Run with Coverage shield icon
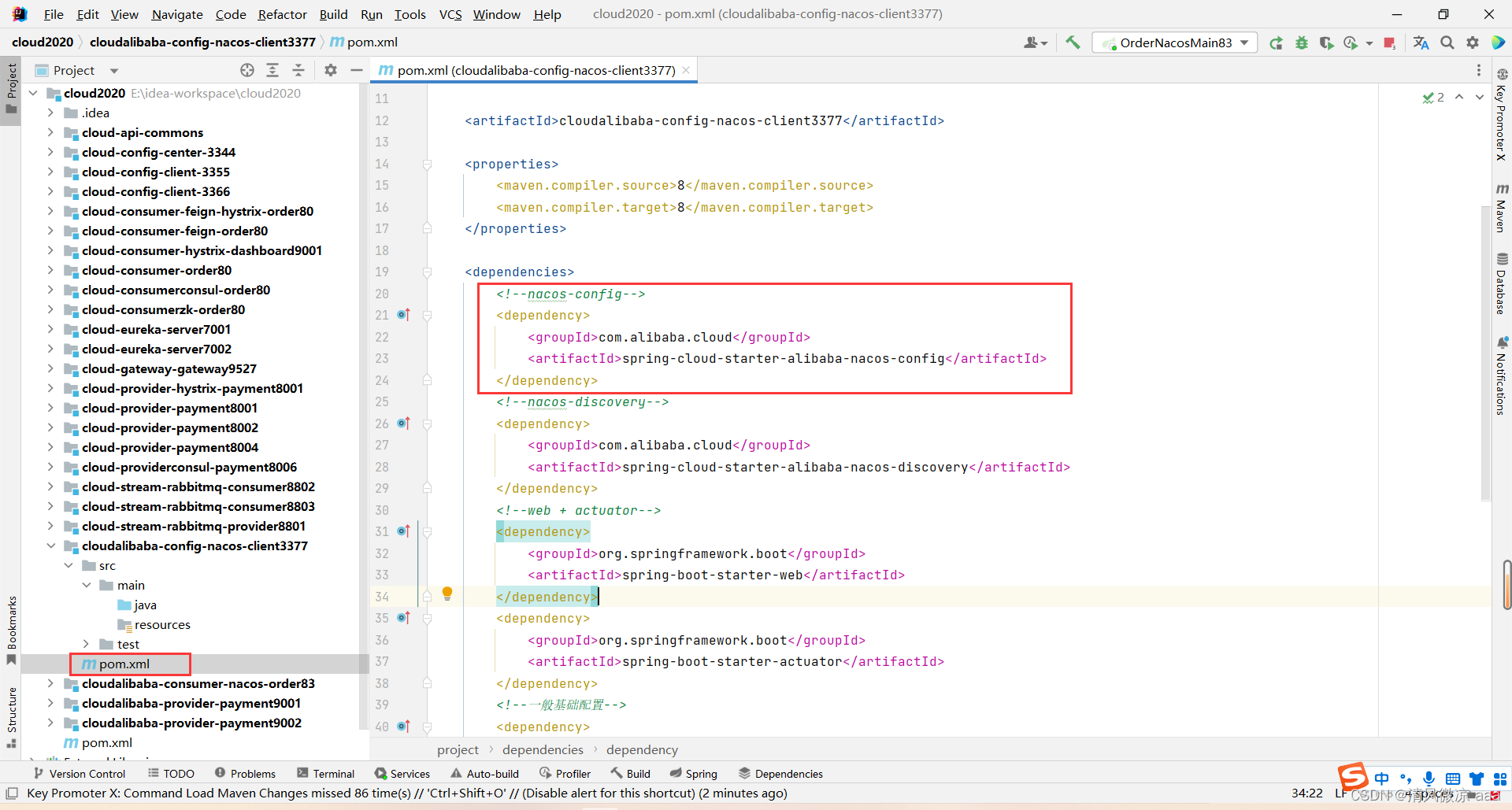 tap(1326, 43)
